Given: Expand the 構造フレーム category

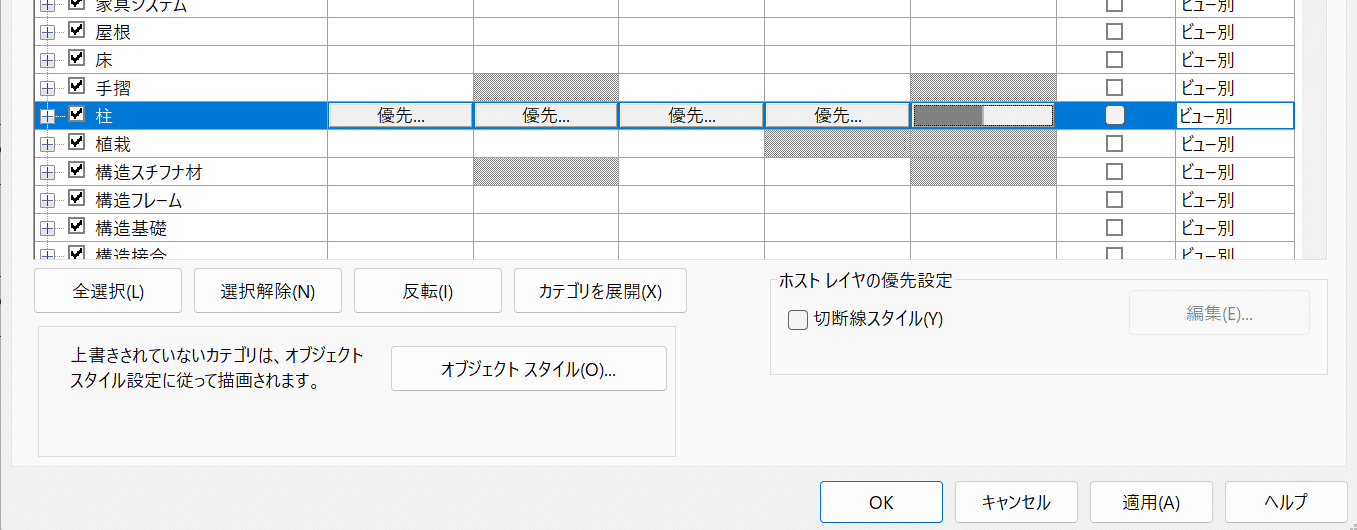Looking at the screenshot, I should pyautogui.click(x=47, y=200).
